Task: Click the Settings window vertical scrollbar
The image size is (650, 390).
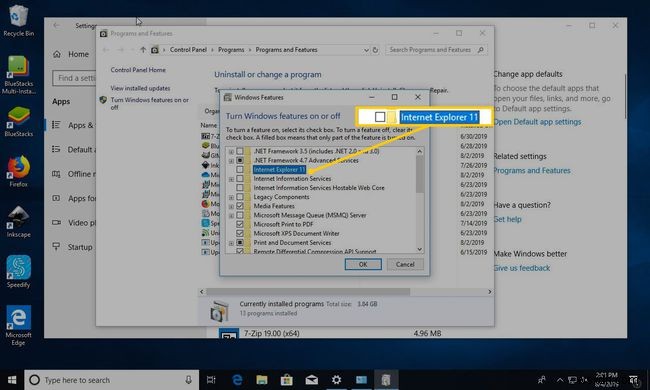Action: 625,95
